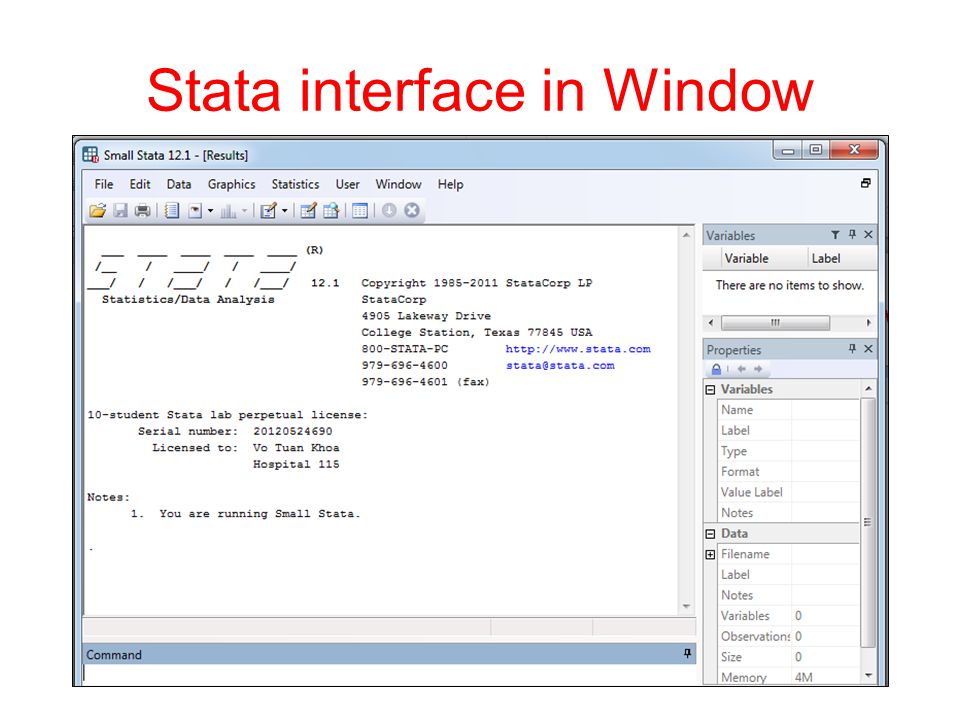Click the Print icon in toolbar
The image size is (960, 720).
coord(142,211)
